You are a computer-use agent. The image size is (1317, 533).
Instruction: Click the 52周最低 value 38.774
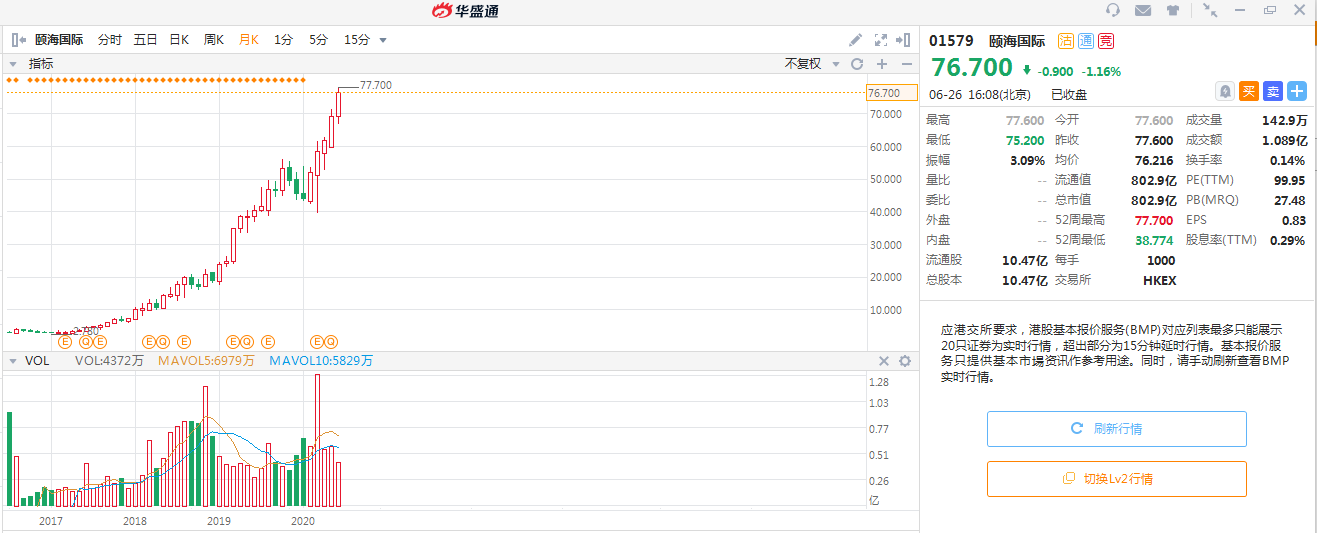[1153, 240]
